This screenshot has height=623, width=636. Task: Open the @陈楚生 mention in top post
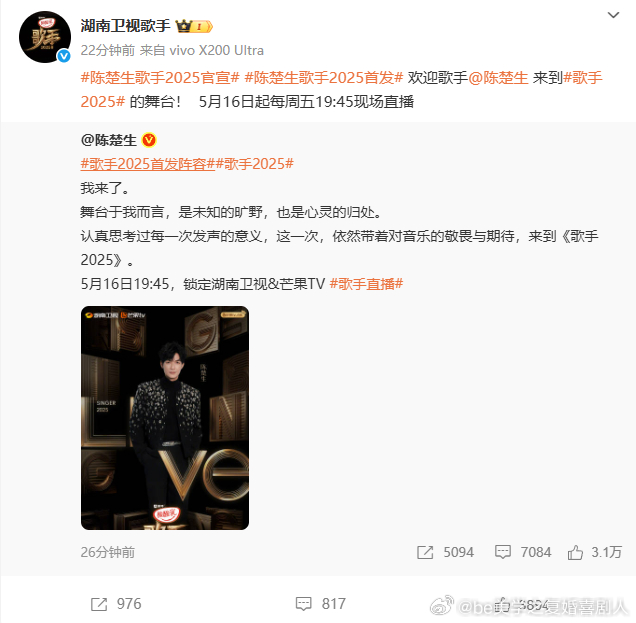pos(498,77)
